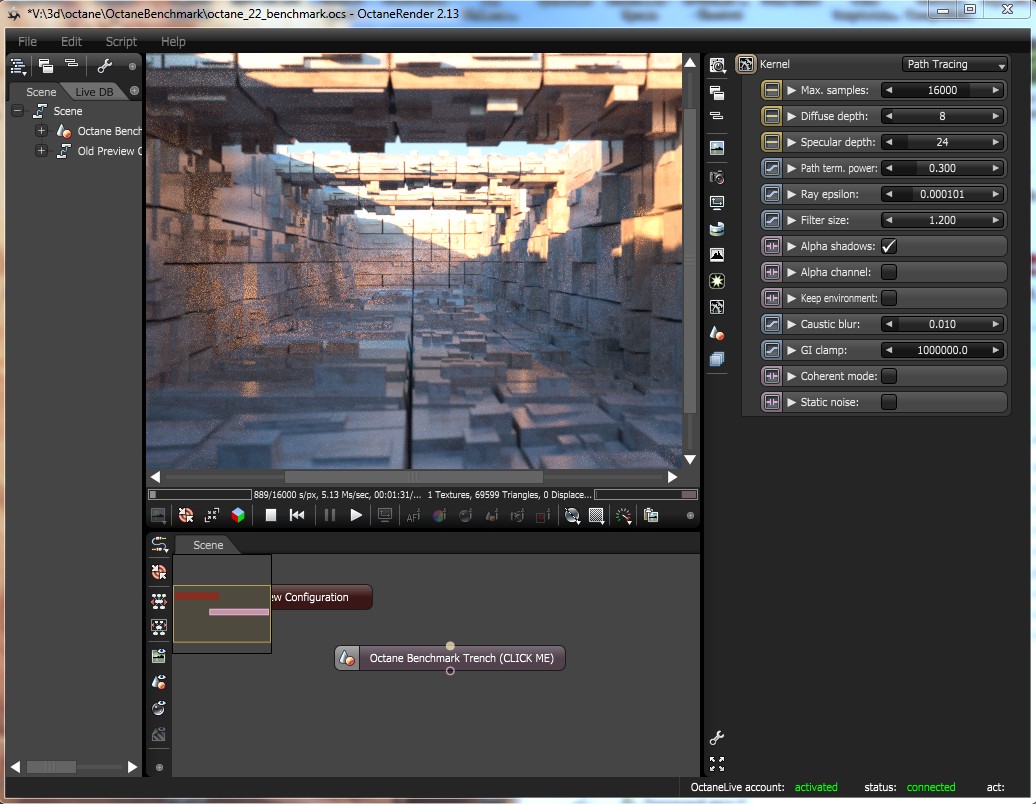Increase Filter size with right arrow
1036x804 pixels.
point(996,220)
